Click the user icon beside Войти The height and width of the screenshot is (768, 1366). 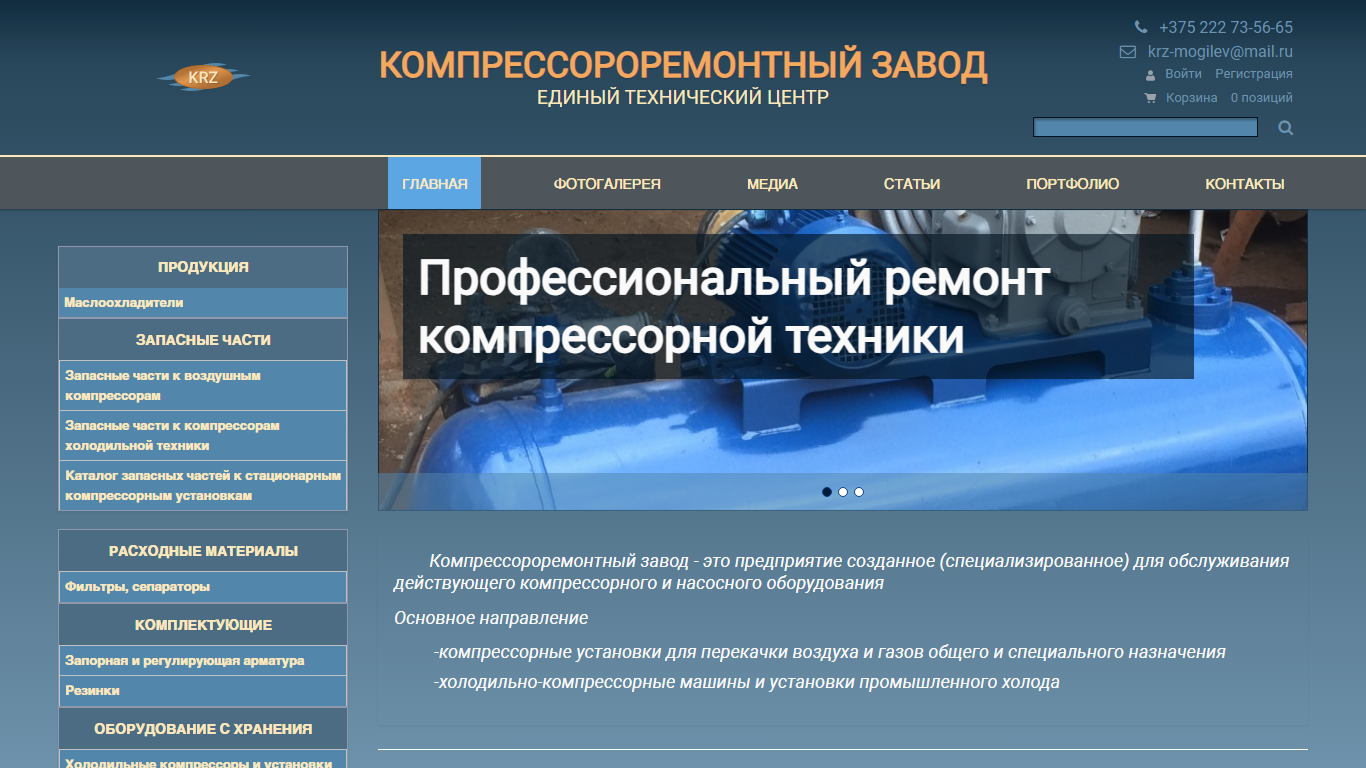click(1151, 75)
